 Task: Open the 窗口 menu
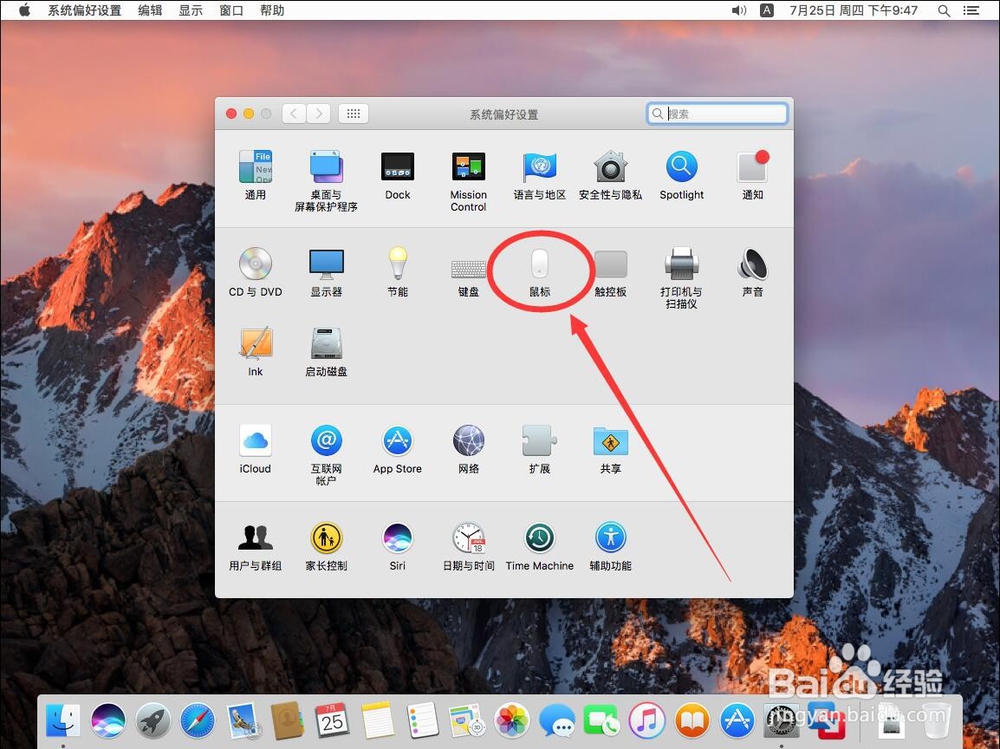pos(231,10)
